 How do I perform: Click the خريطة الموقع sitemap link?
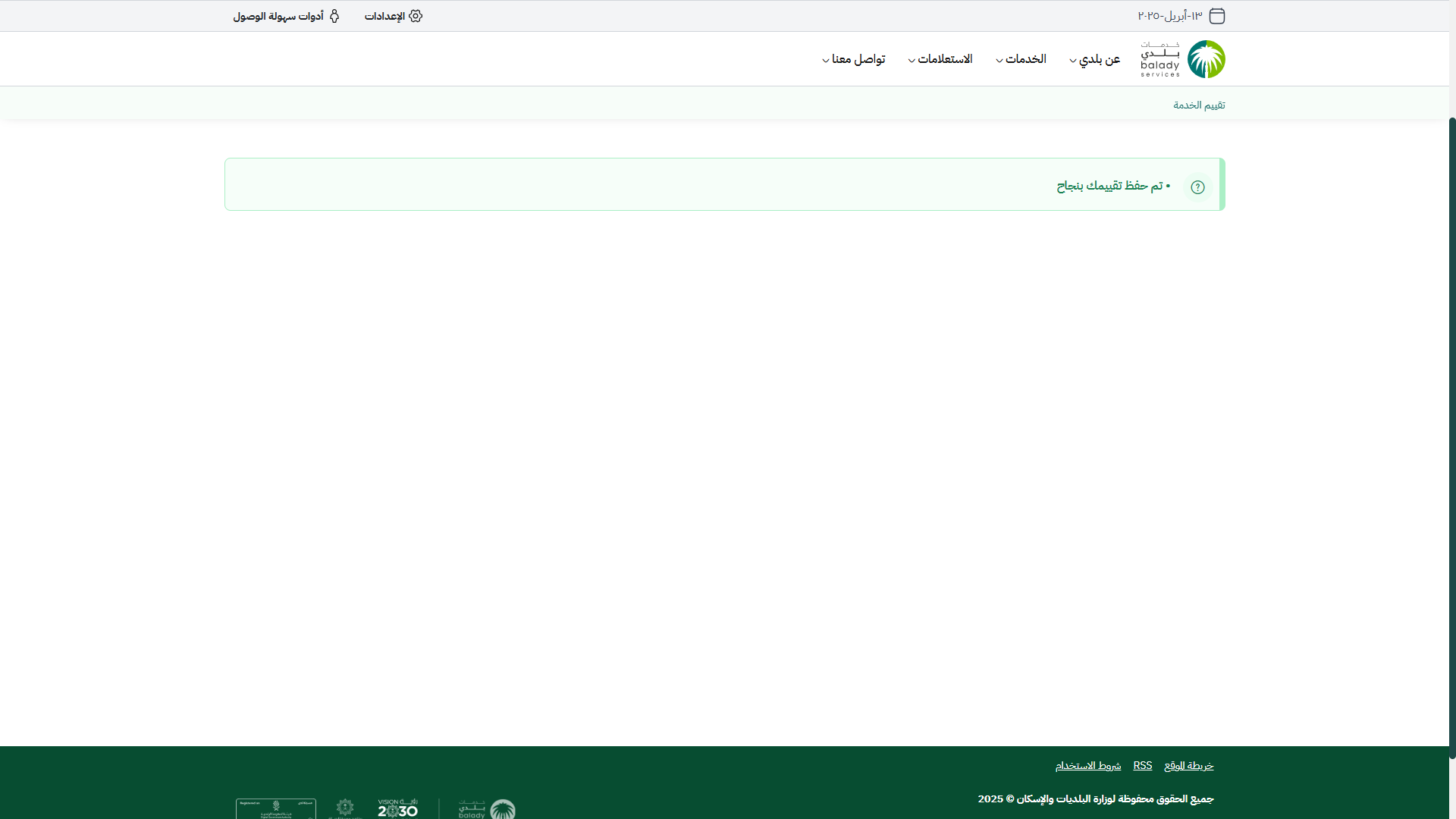1189,766
